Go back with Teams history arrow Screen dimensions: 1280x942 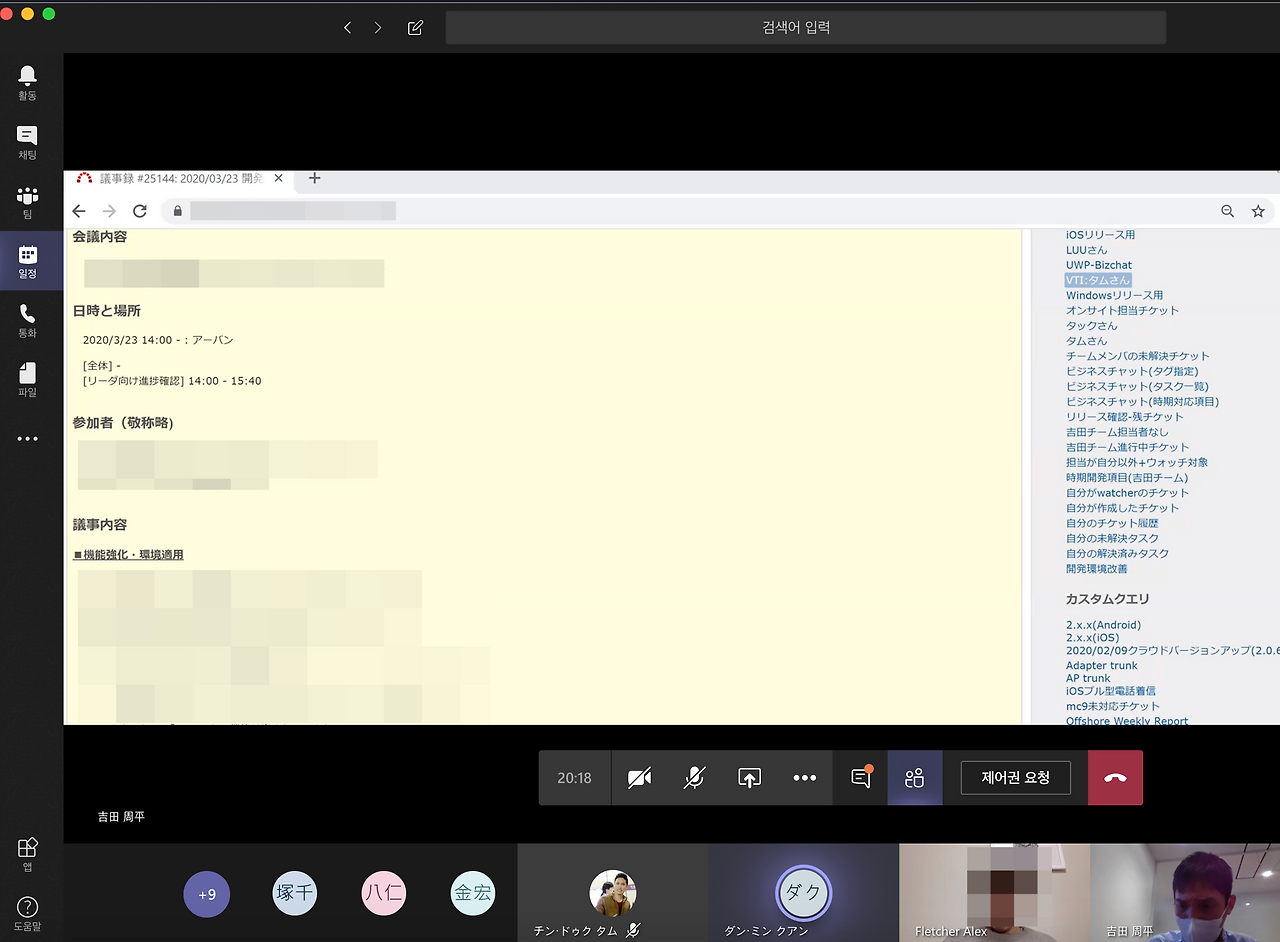pos(347,28)
